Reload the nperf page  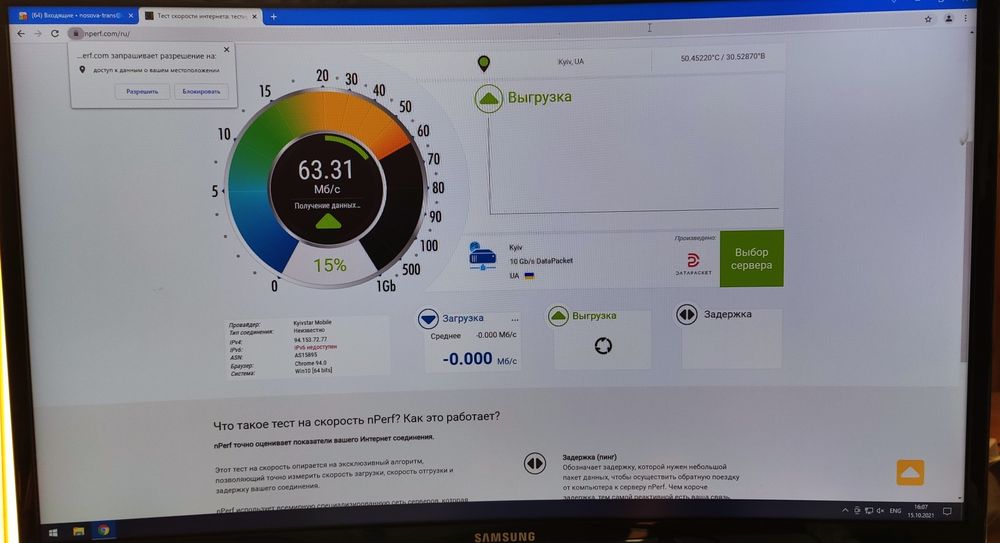coord(55,33)
